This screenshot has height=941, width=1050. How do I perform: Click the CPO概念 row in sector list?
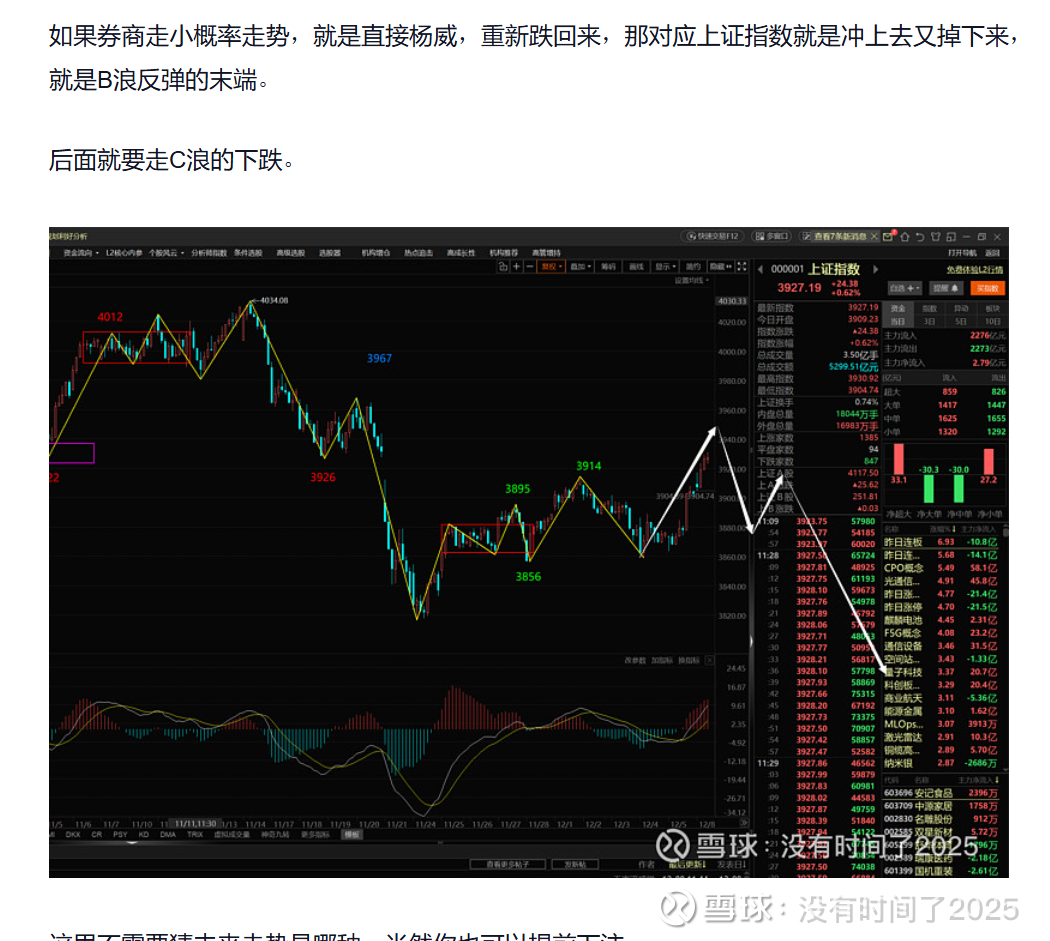[942, 568]
